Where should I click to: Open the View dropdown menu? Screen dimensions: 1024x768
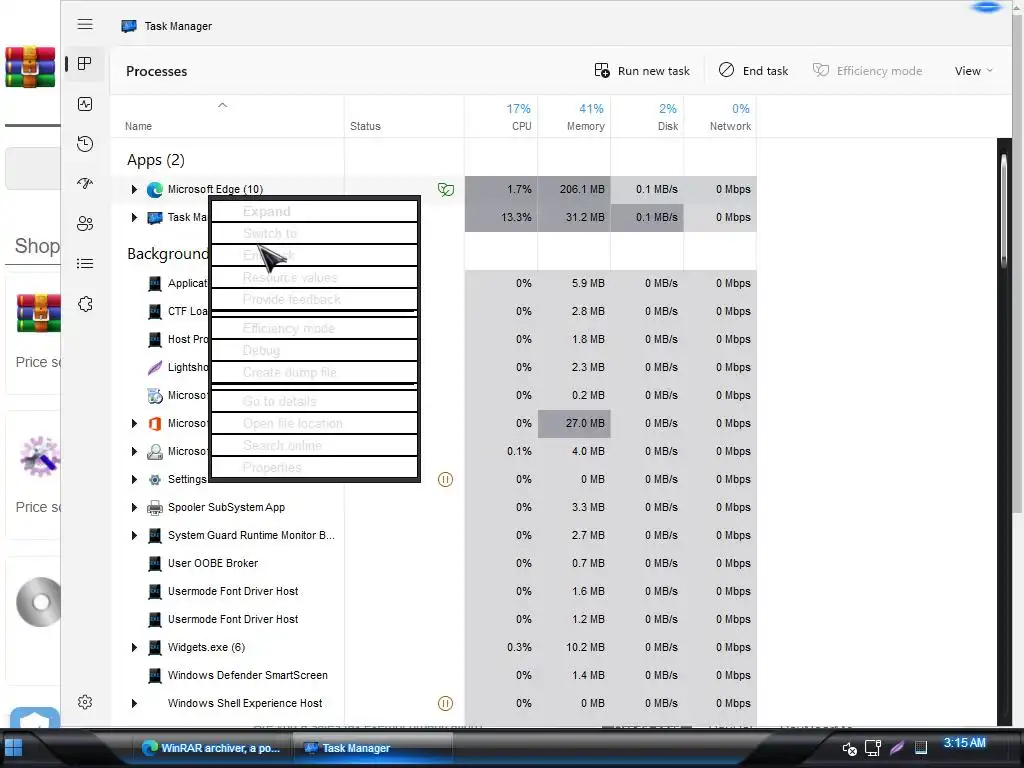pyautogui.click(x=973, y=71)
